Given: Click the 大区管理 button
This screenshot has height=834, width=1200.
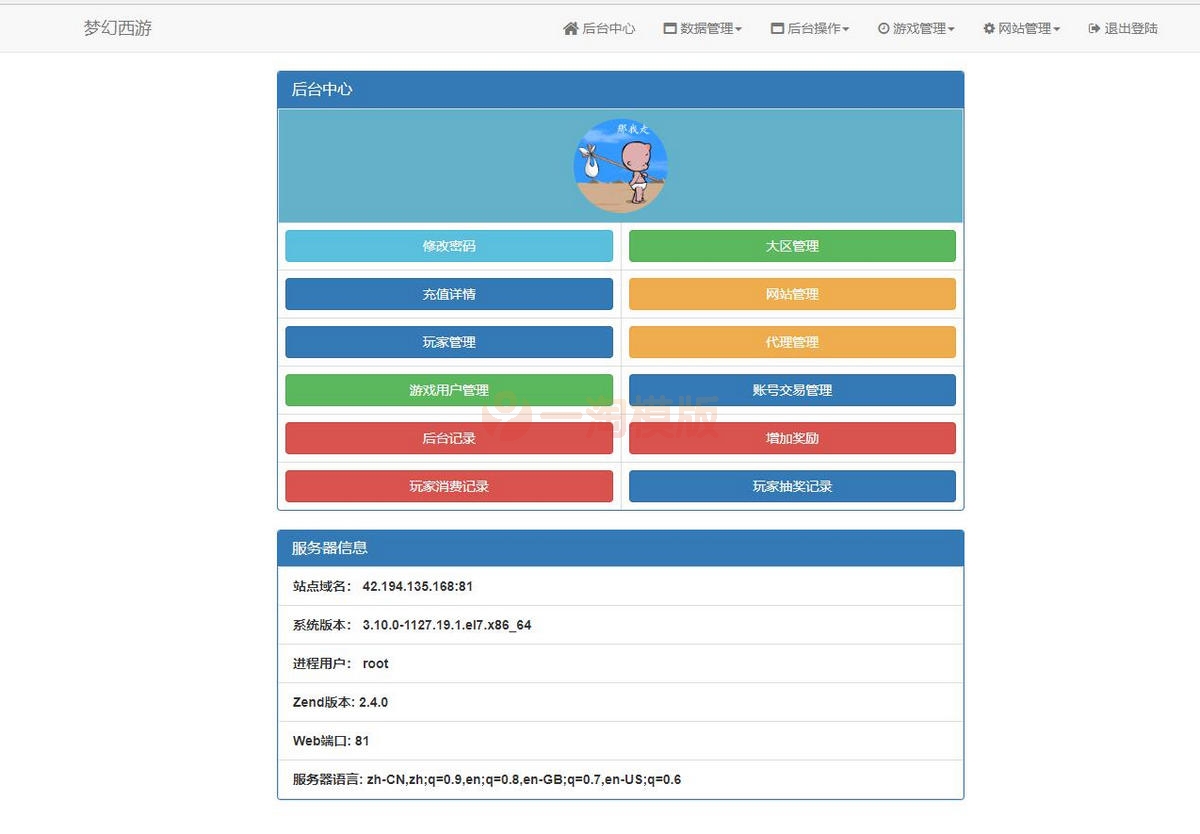Looking at the screenshot, I should click(x=792, y=245).
